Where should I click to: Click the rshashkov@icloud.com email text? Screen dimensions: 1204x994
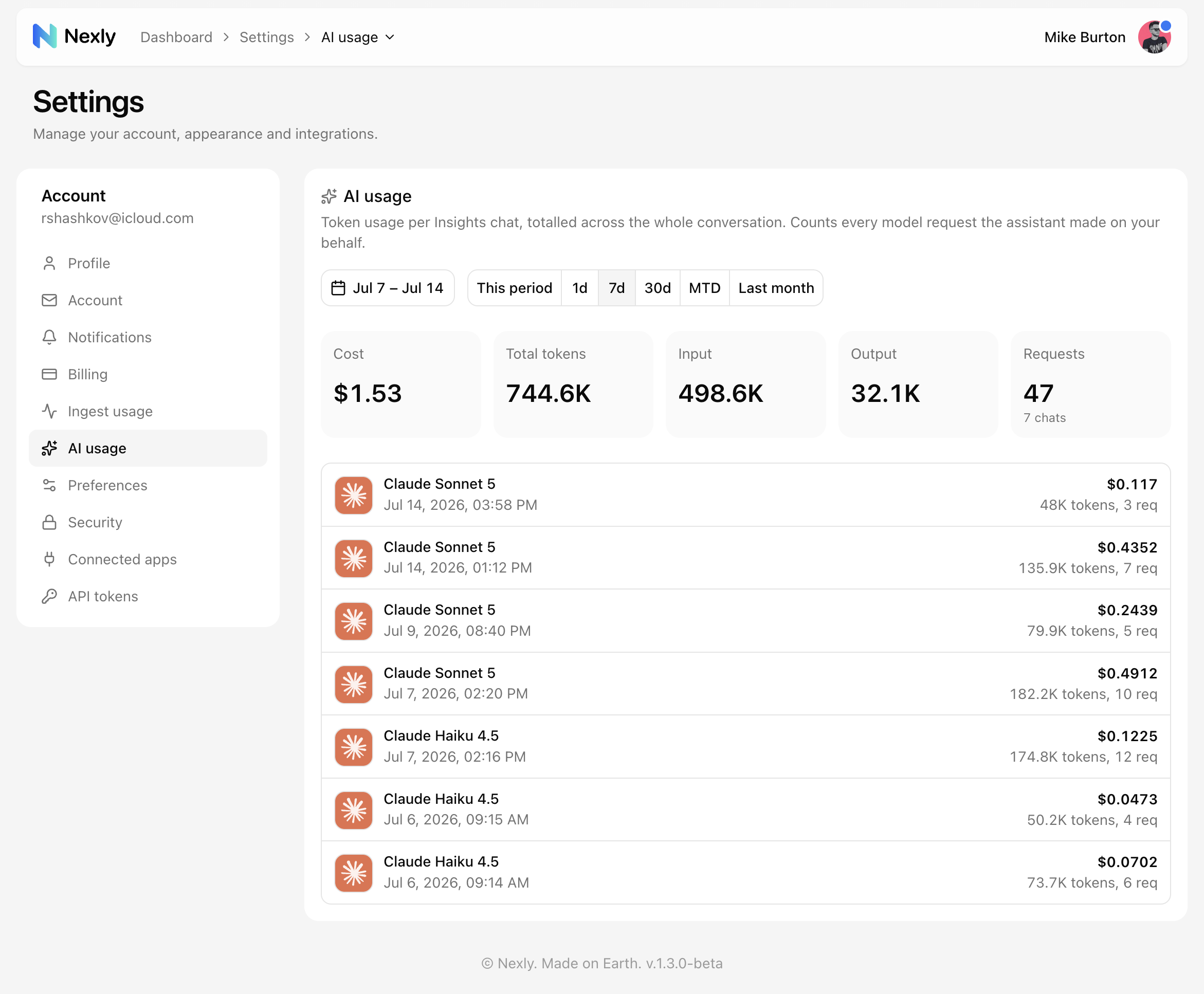pos(117,218)
